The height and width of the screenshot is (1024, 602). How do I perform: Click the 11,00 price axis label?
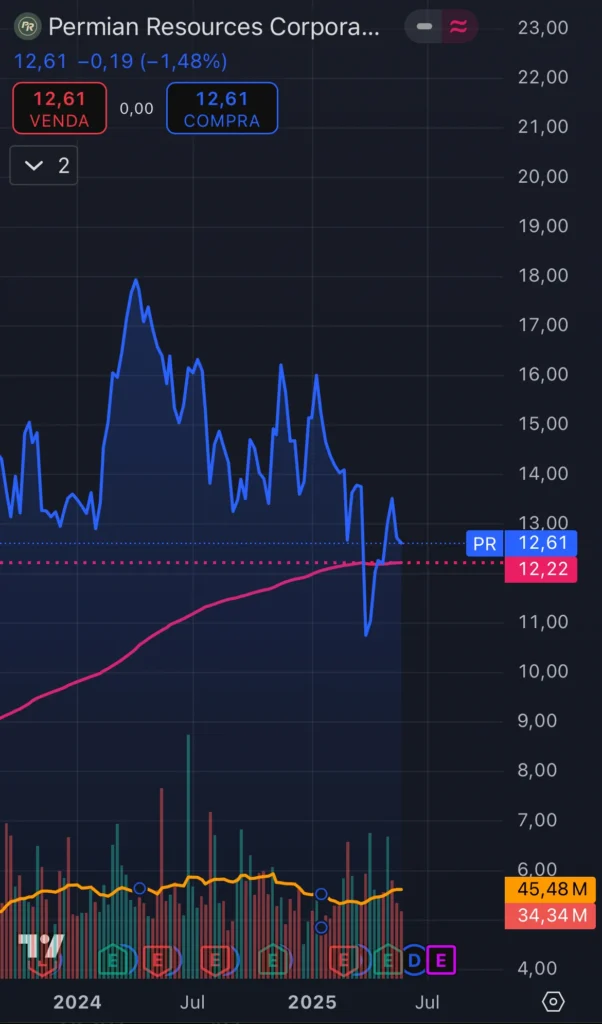pyautogui.click(x=543, y=622)
